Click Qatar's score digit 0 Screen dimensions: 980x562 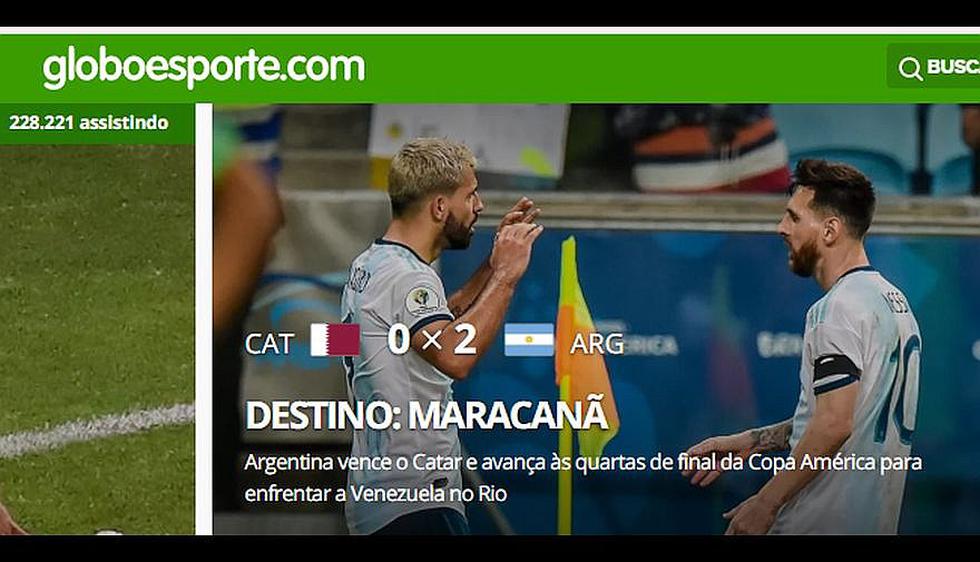399,340
